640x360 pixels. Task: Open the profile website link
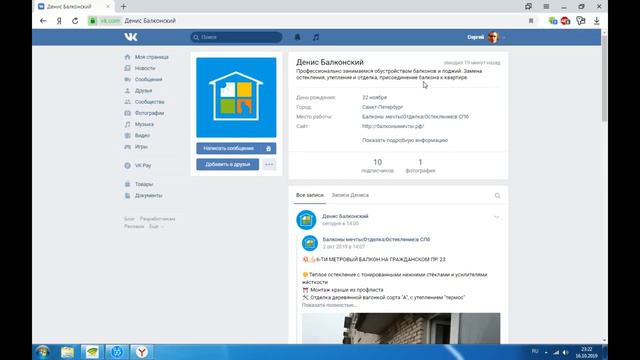(x=393, y=127)
